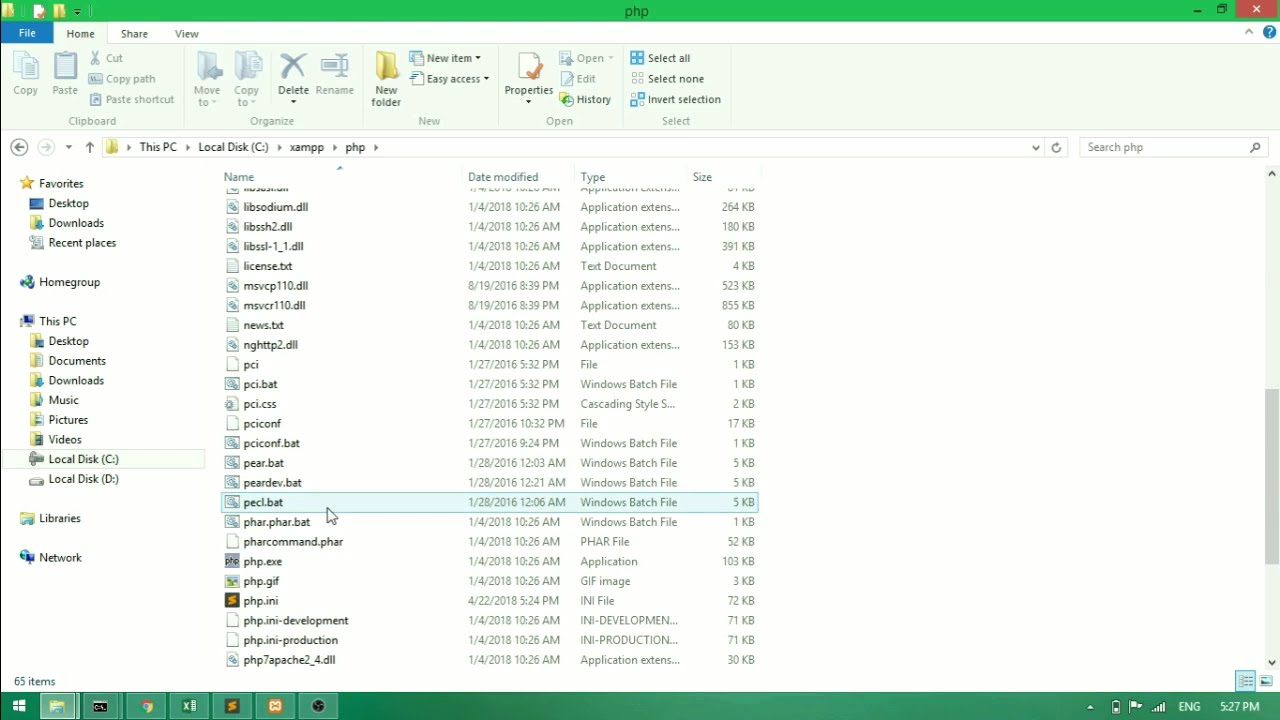
Task: Click the search magnifier icon
Action: point(1256,147)
